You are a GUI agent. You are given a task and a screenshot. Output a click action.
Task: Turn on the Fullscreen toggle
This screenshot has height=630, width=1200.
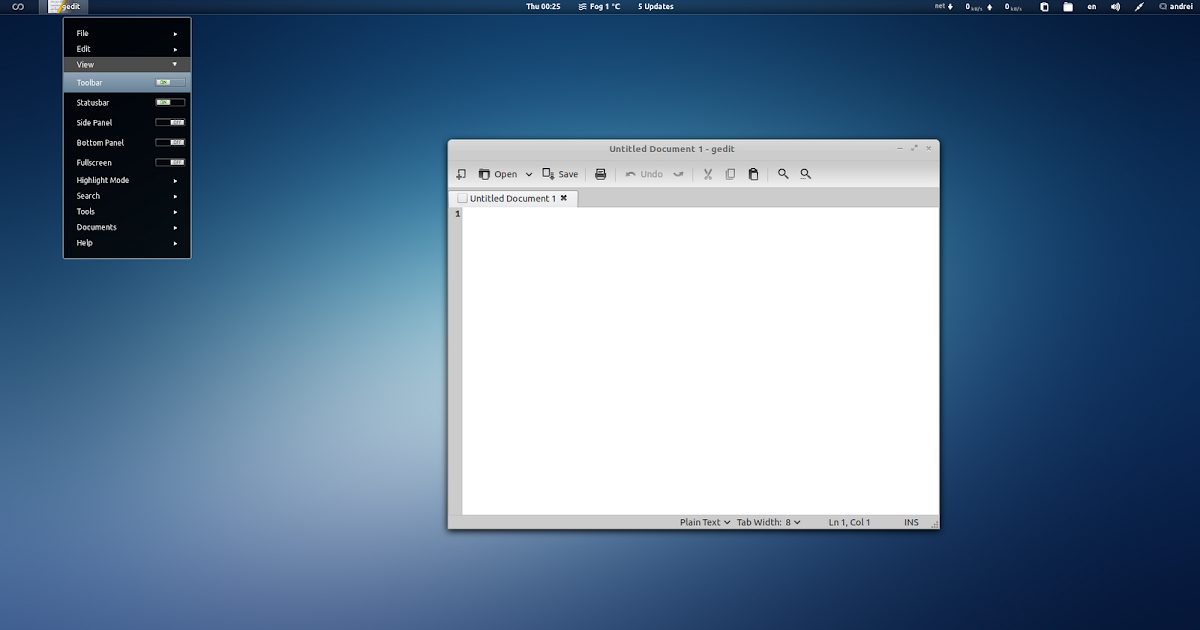(171, 162)
